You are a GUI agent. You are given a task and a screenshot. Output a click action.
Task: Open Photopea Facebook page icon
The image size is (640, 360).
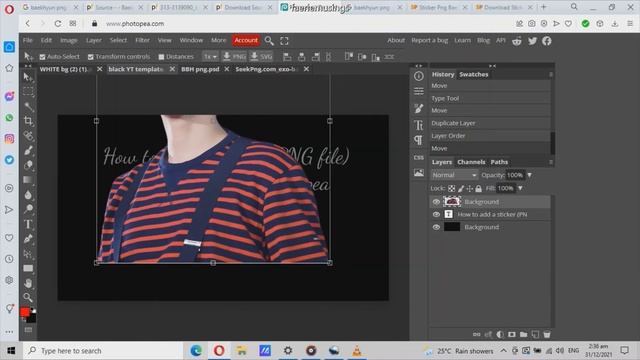[x=547, y=41]
